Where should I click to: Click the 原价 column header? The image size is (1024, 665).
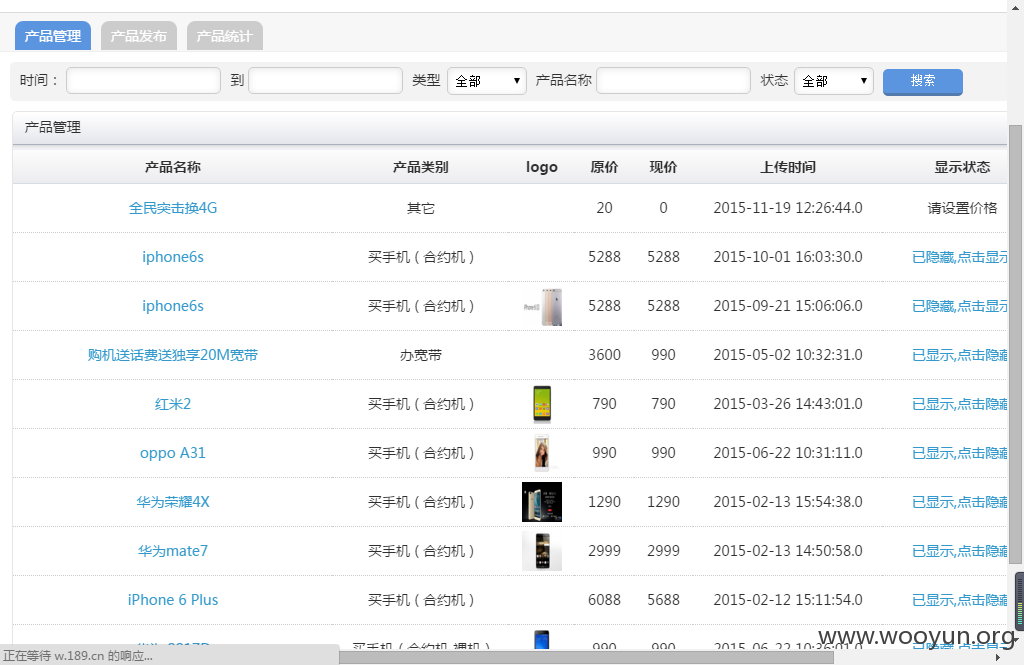[x=604, y=167]
